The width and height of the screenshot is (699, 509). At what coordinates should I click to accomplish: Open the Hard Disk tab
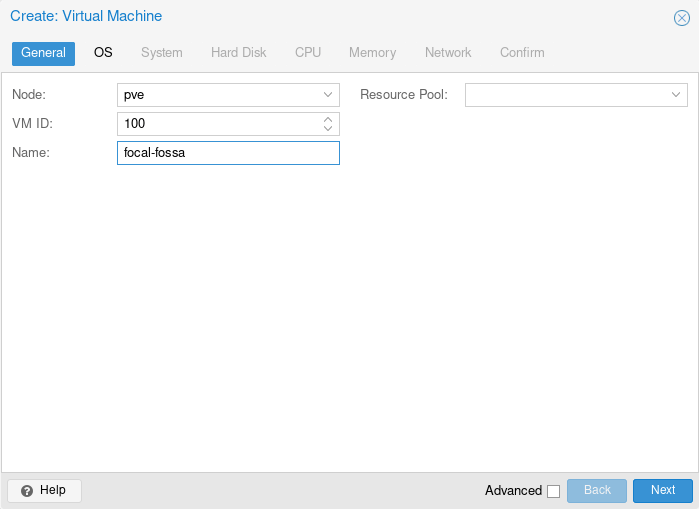pos(238,52)
